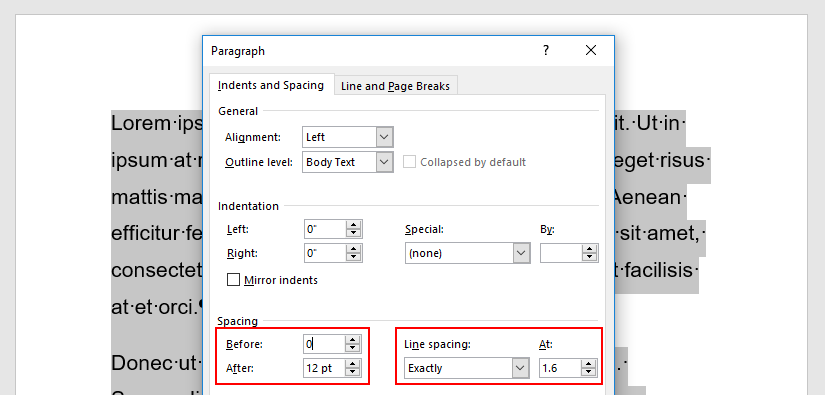Decrease After spacing with down arrow
This screenshot has height=395, width=825.
coord(353,372)
